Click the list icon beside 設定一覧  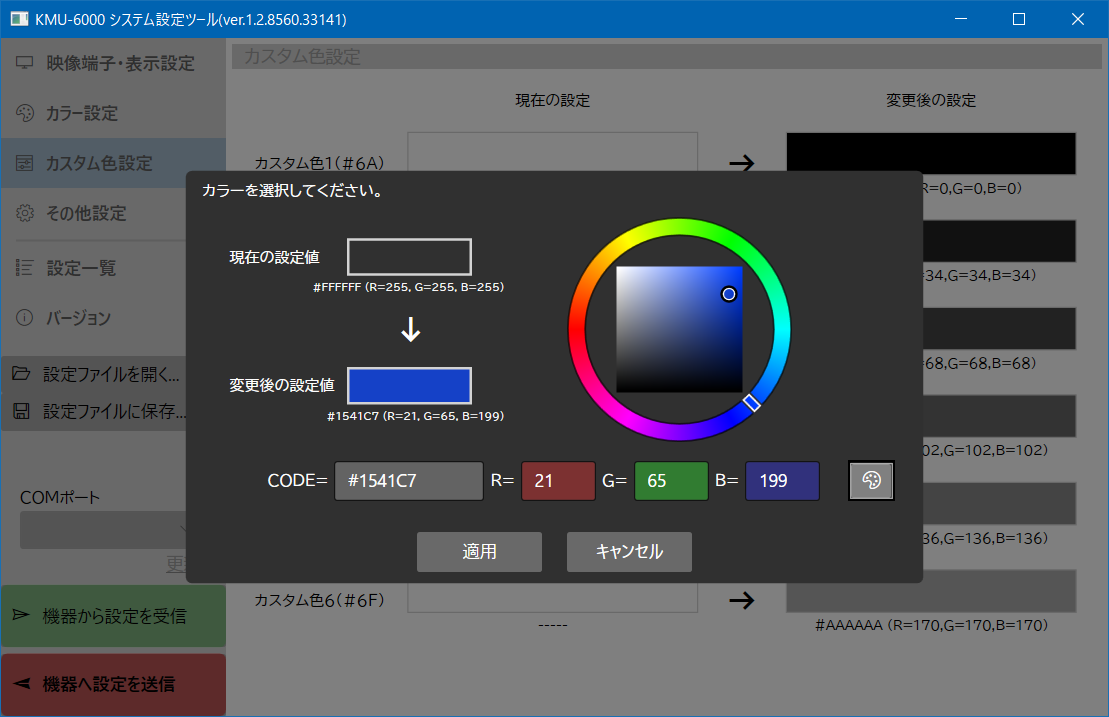click(25, 268)
